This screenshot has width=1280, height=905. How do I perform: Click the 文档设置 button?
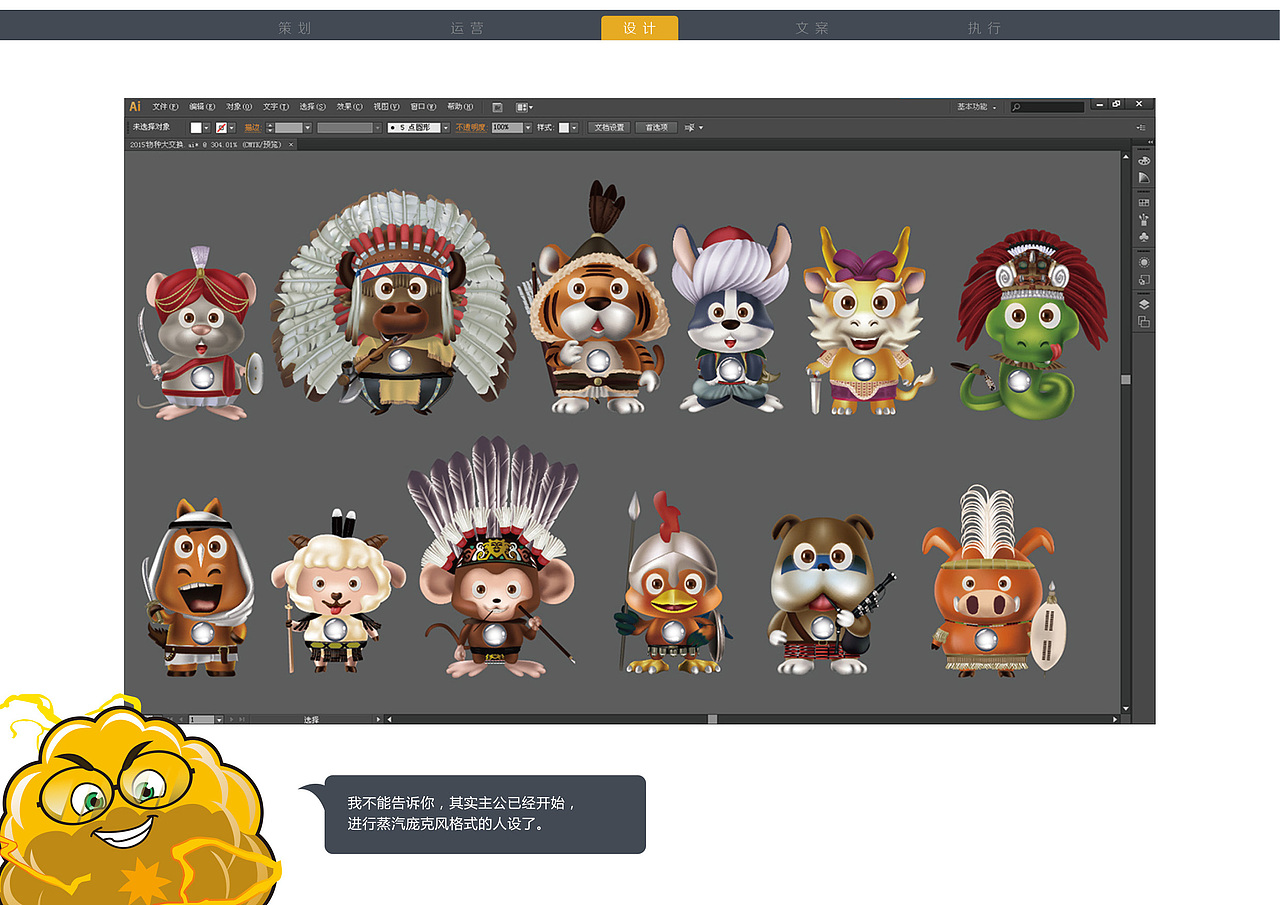coord(608,127)
